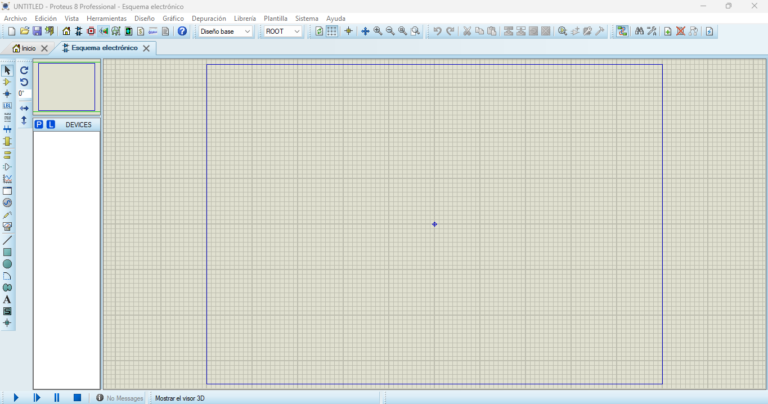The width and height of the screenshot is (768, 404).
Task: Click the P pick devices button
Action: (39, 125)
